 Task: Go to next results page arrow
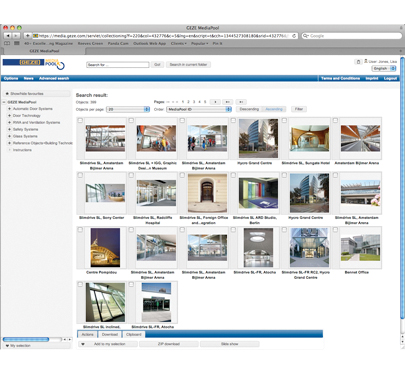coord(215,102)
